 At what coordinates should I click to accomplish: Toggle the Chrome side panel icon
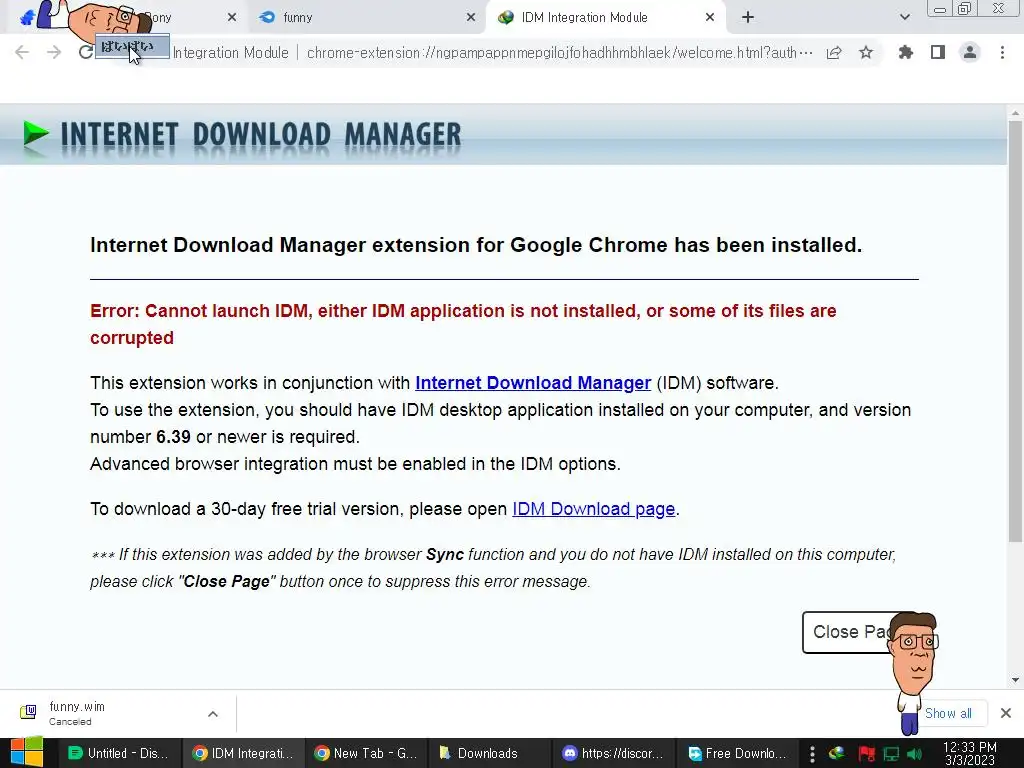(938, 52)
